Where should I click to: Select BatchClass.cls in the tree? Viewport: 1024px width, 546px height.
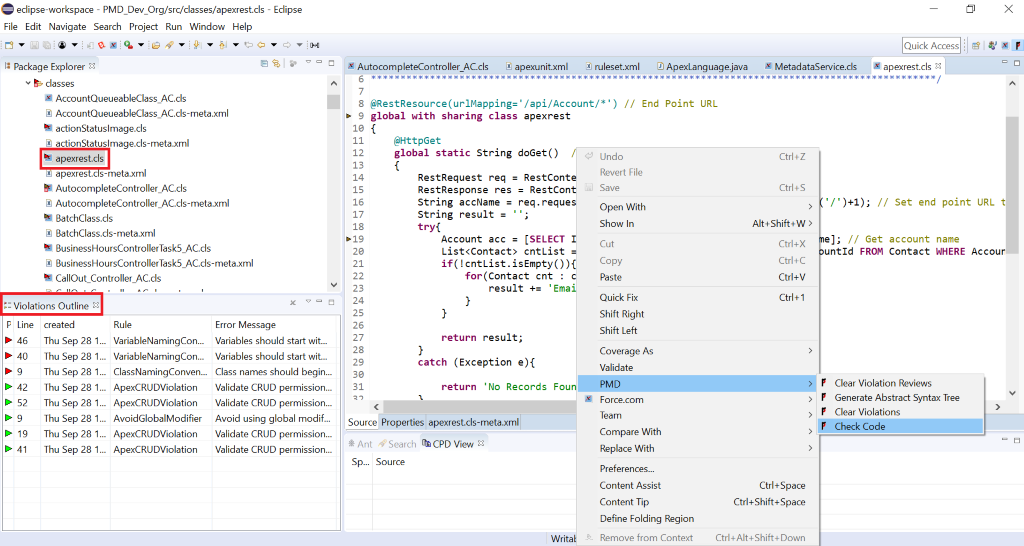(84, 218)
